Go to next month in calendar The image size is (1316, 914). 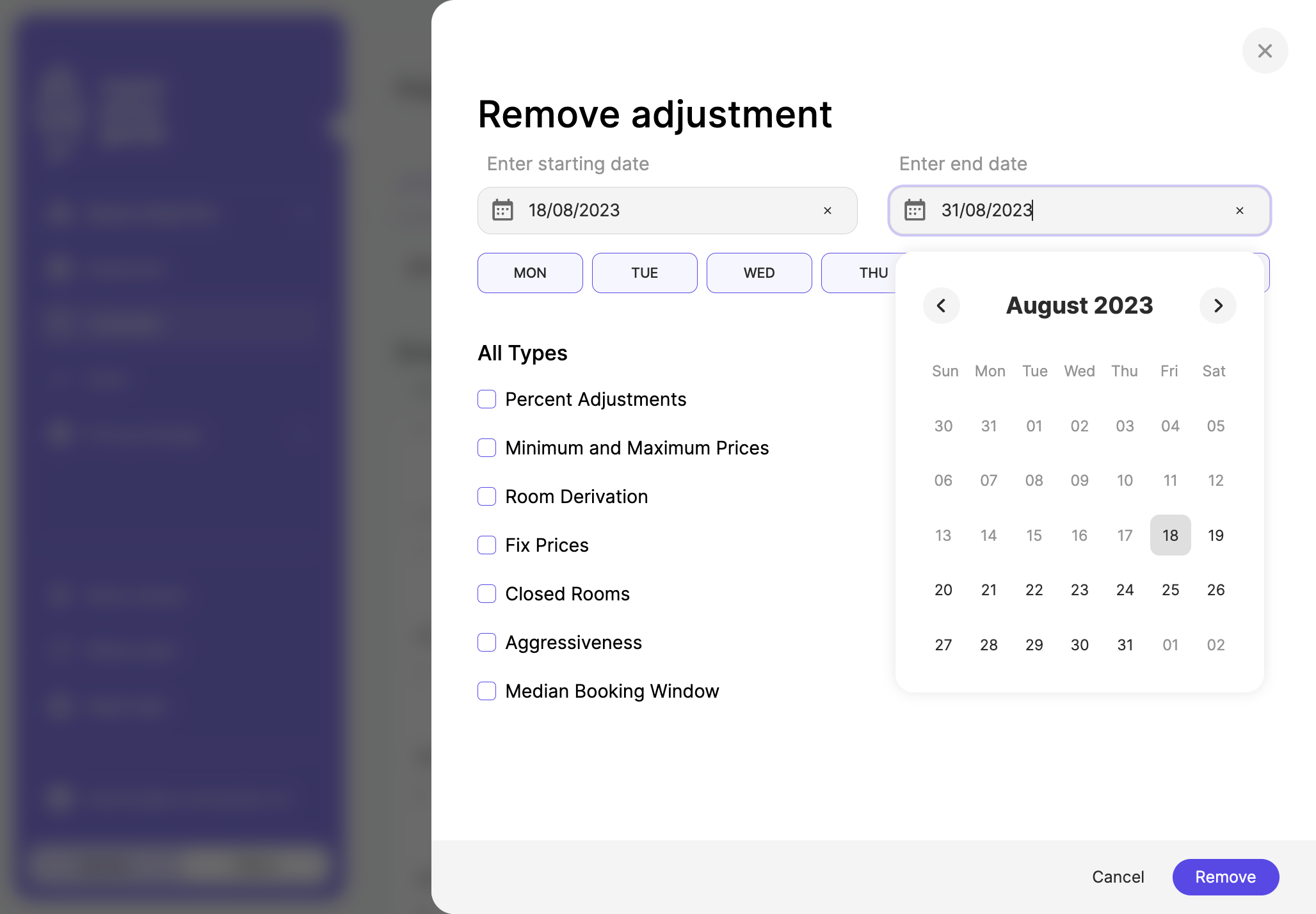pos(1217,305)
